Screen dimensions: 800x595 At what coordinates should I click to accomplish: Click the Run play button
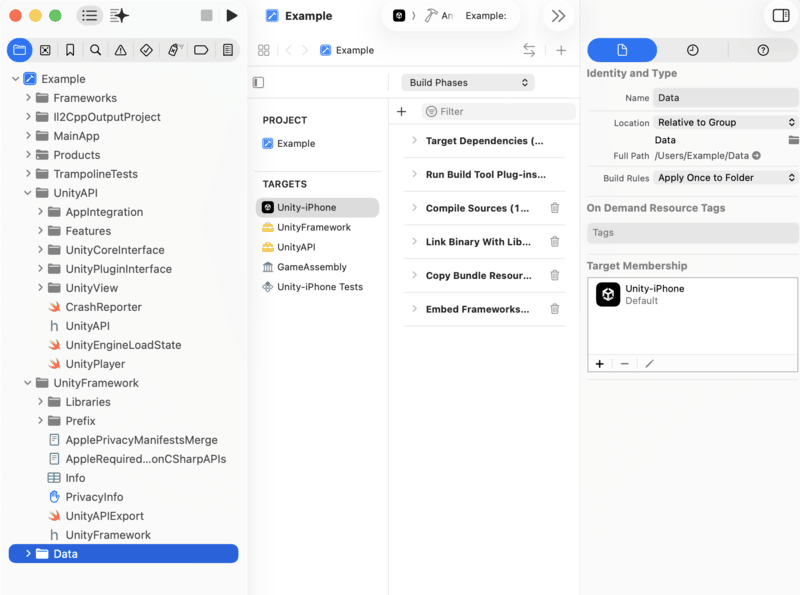[x=232, y=16]
